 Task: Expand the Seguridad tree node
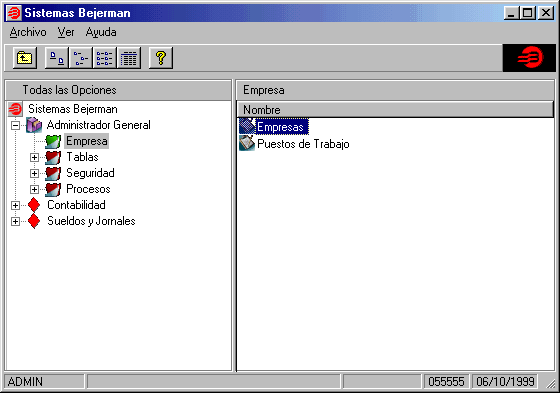click(34, 173)
